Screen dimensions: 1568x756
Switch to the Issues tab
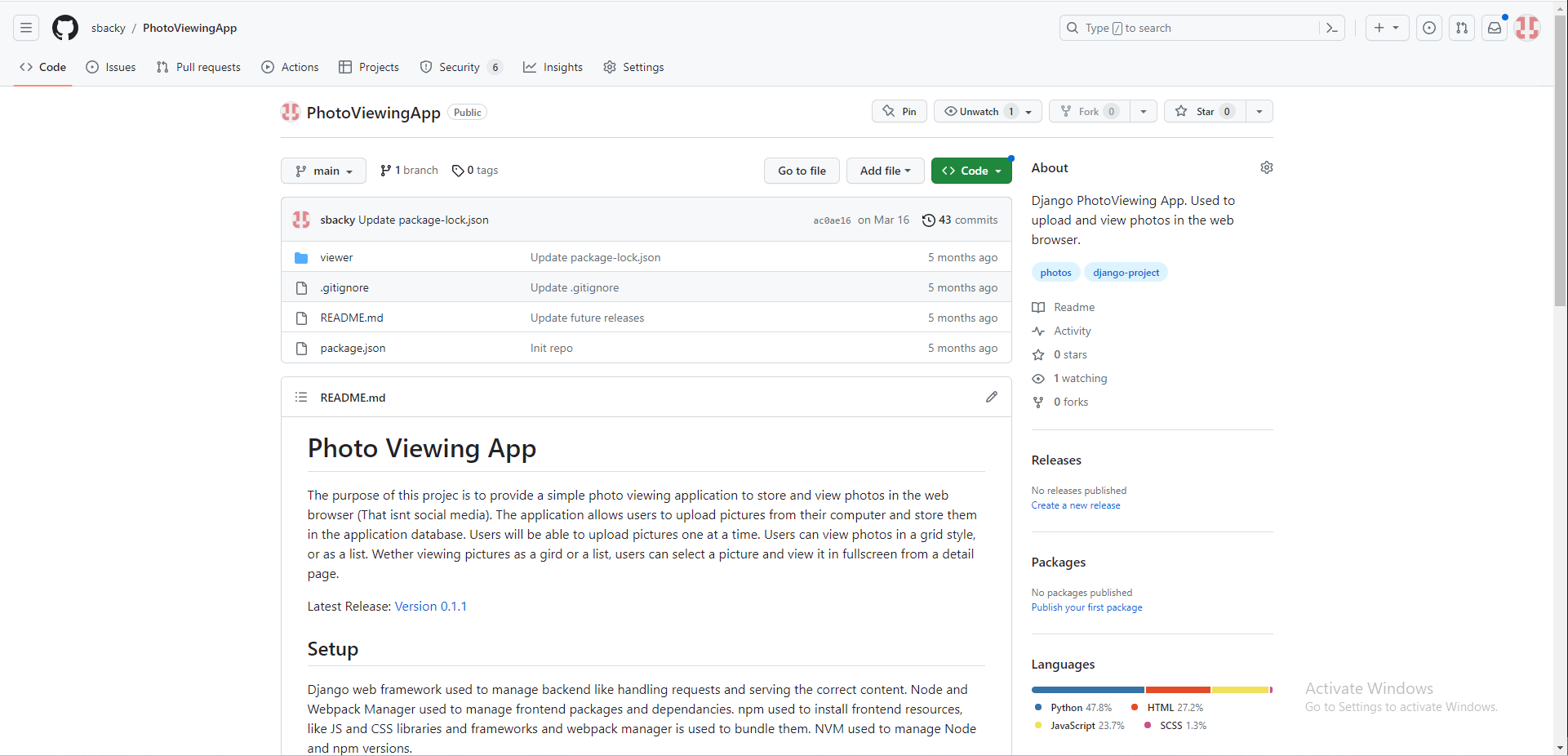pos(111,67)
